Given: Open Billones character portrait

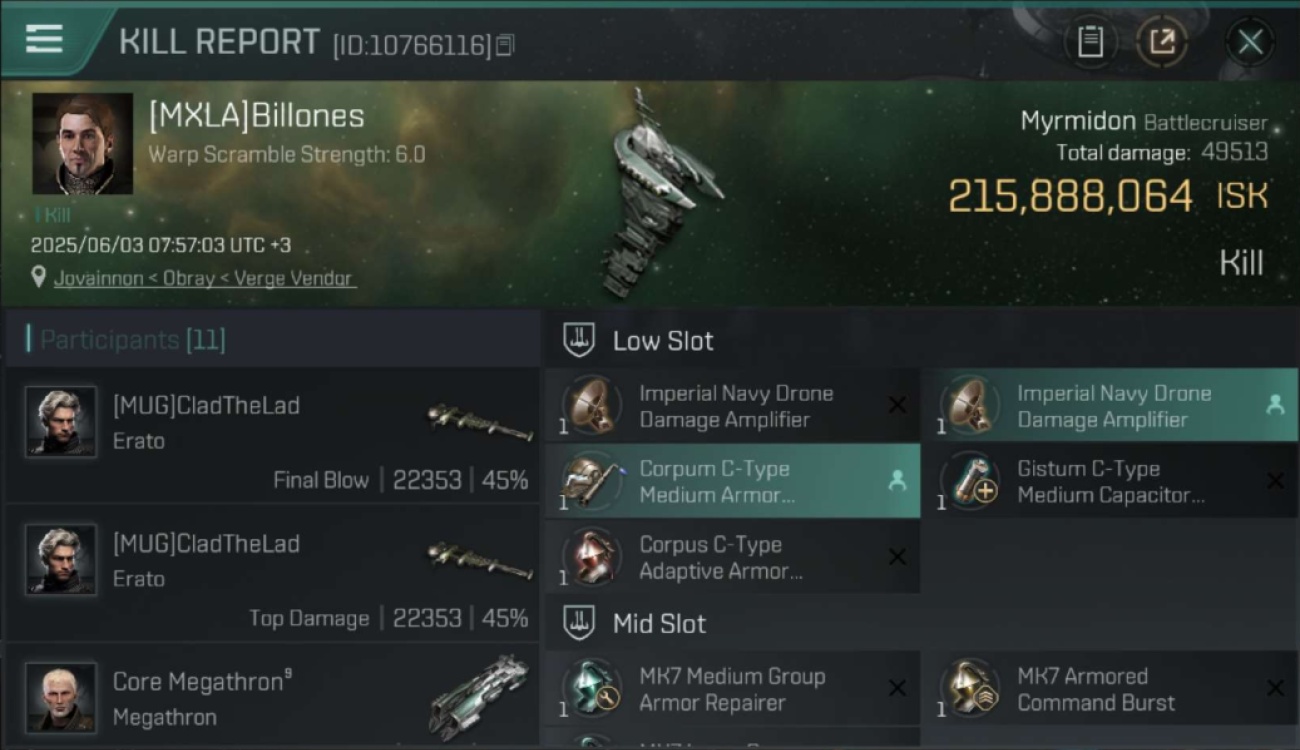Looking at the screenshot, I should tap(82, 144).
